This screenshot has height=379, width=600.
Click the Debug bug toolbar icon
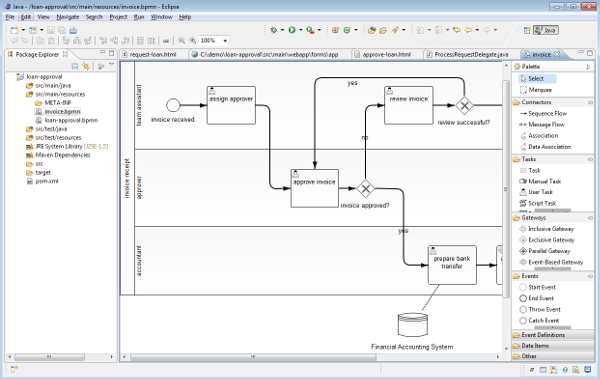tap(274, 30)
